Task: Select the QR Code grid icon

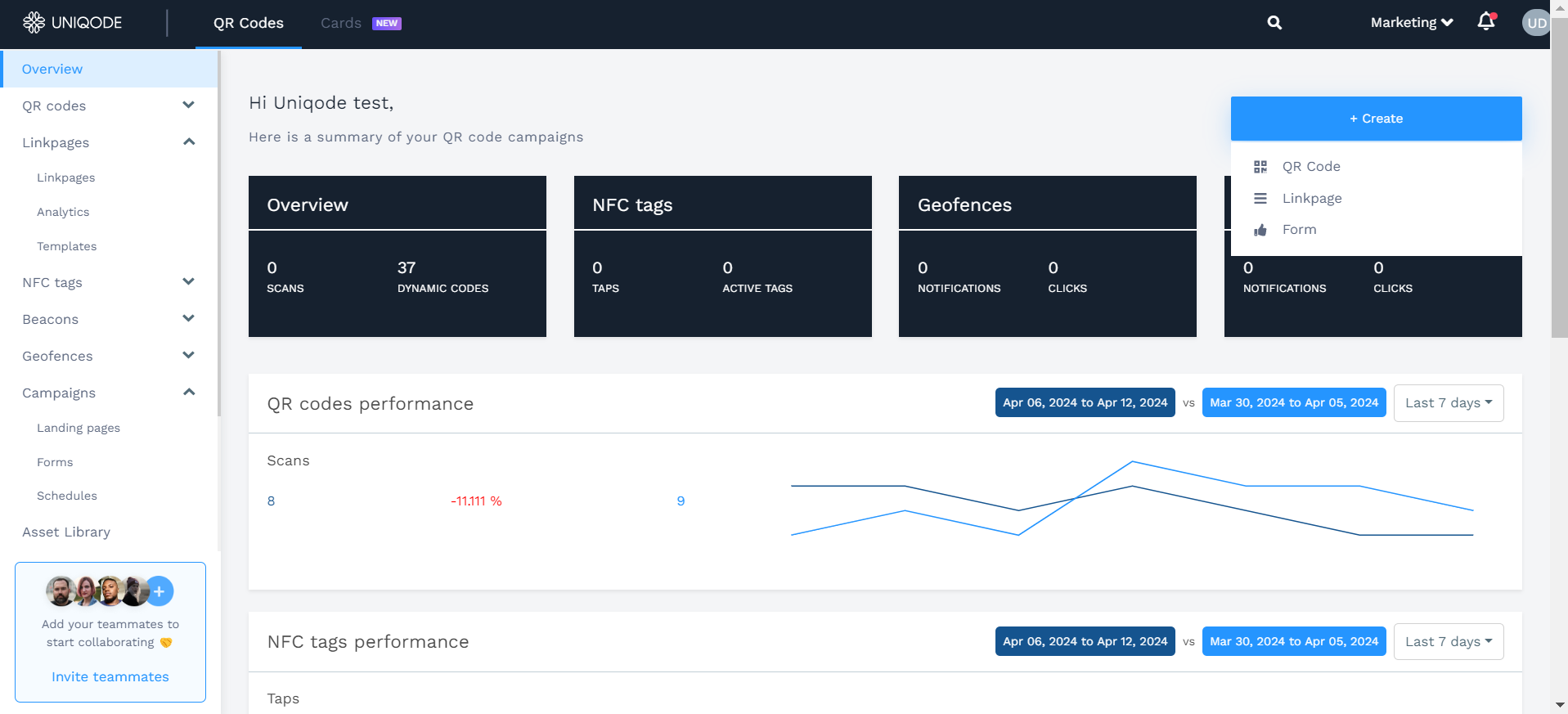Action: [1260, 167]
